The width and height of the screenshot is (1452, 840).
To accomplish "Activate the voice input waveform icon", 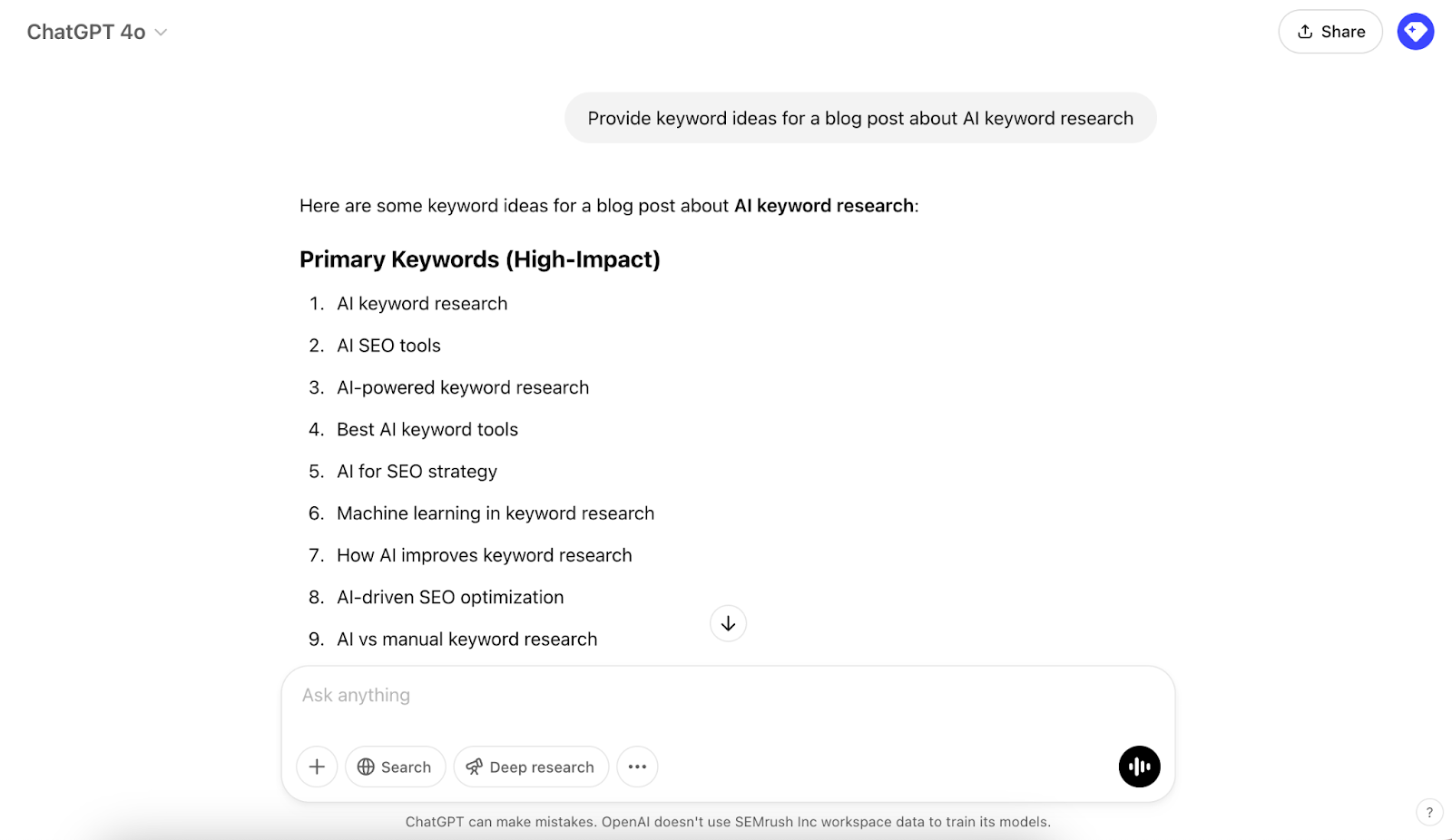I will [x=1139, y=767].
